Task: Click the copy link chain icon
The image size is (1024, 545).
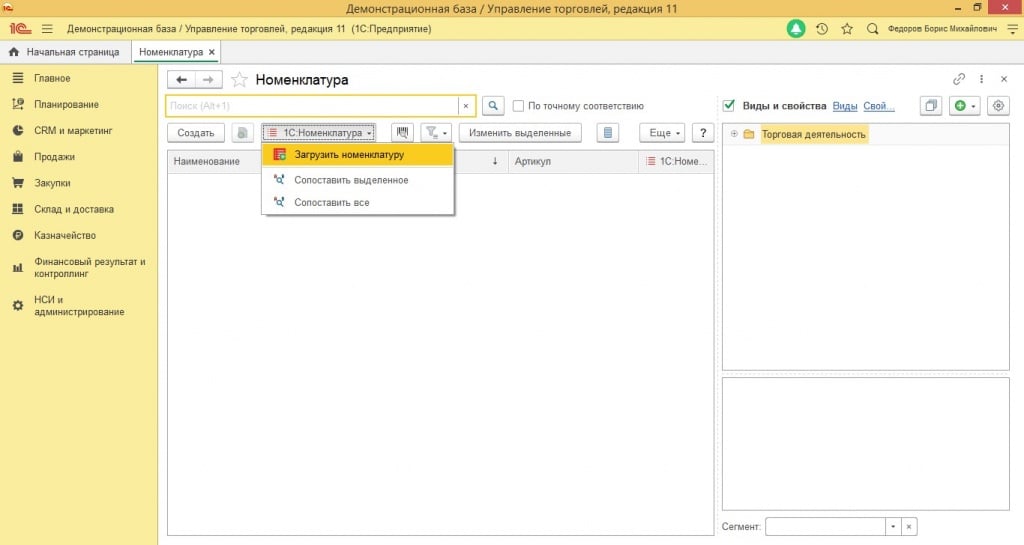Action: click(959, 80)
